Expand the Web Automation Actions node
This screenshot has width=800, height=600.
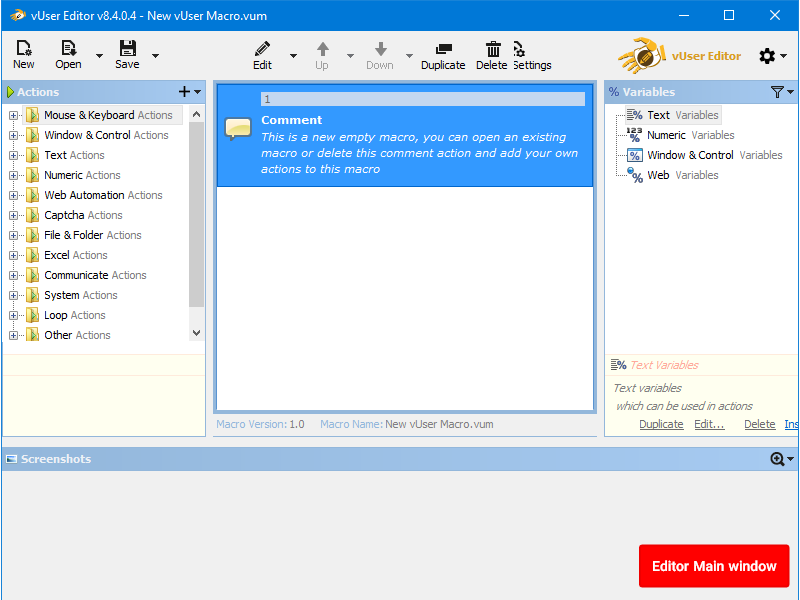[13, 195]
